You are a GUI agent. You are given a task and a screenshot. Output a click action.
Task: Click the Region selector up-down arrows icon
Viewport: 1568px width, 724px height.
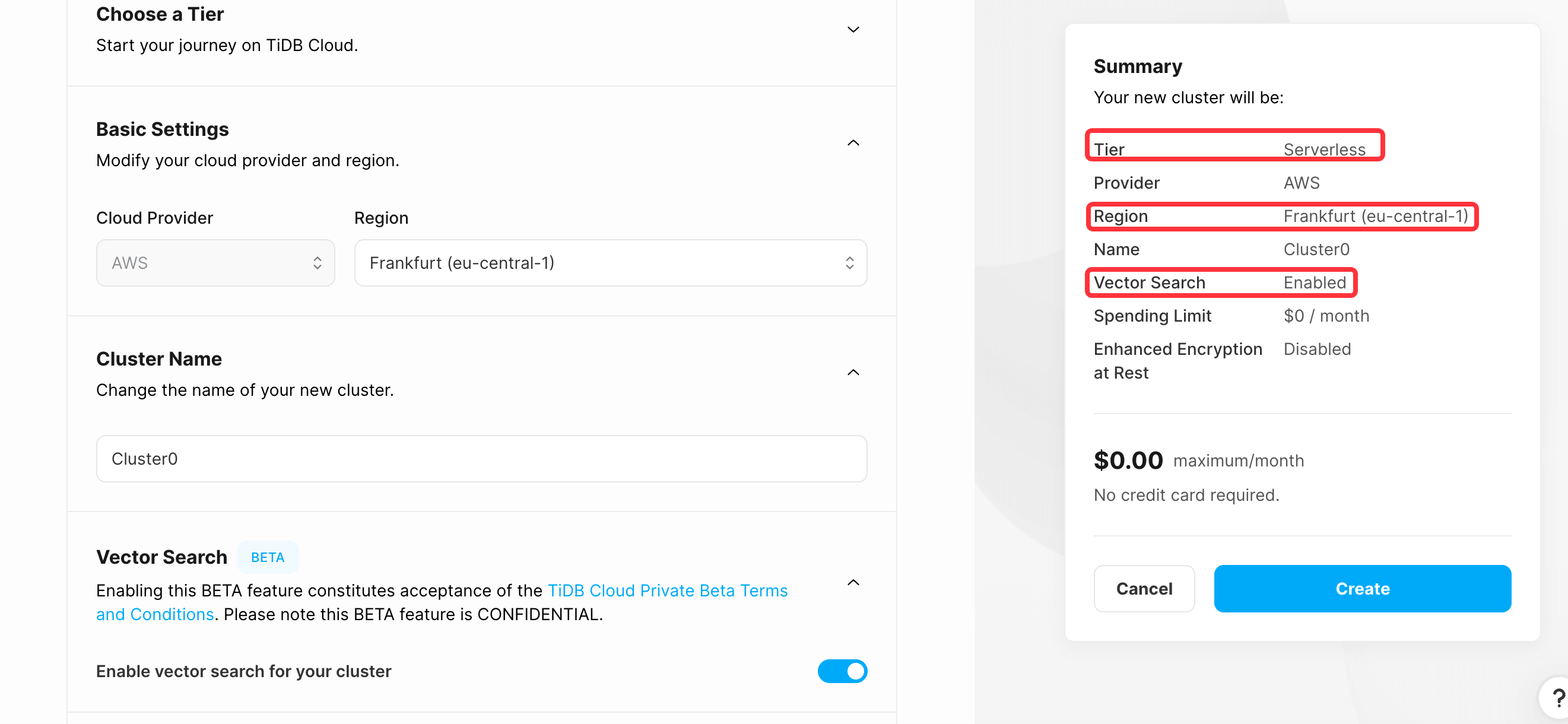click(849, 263)
